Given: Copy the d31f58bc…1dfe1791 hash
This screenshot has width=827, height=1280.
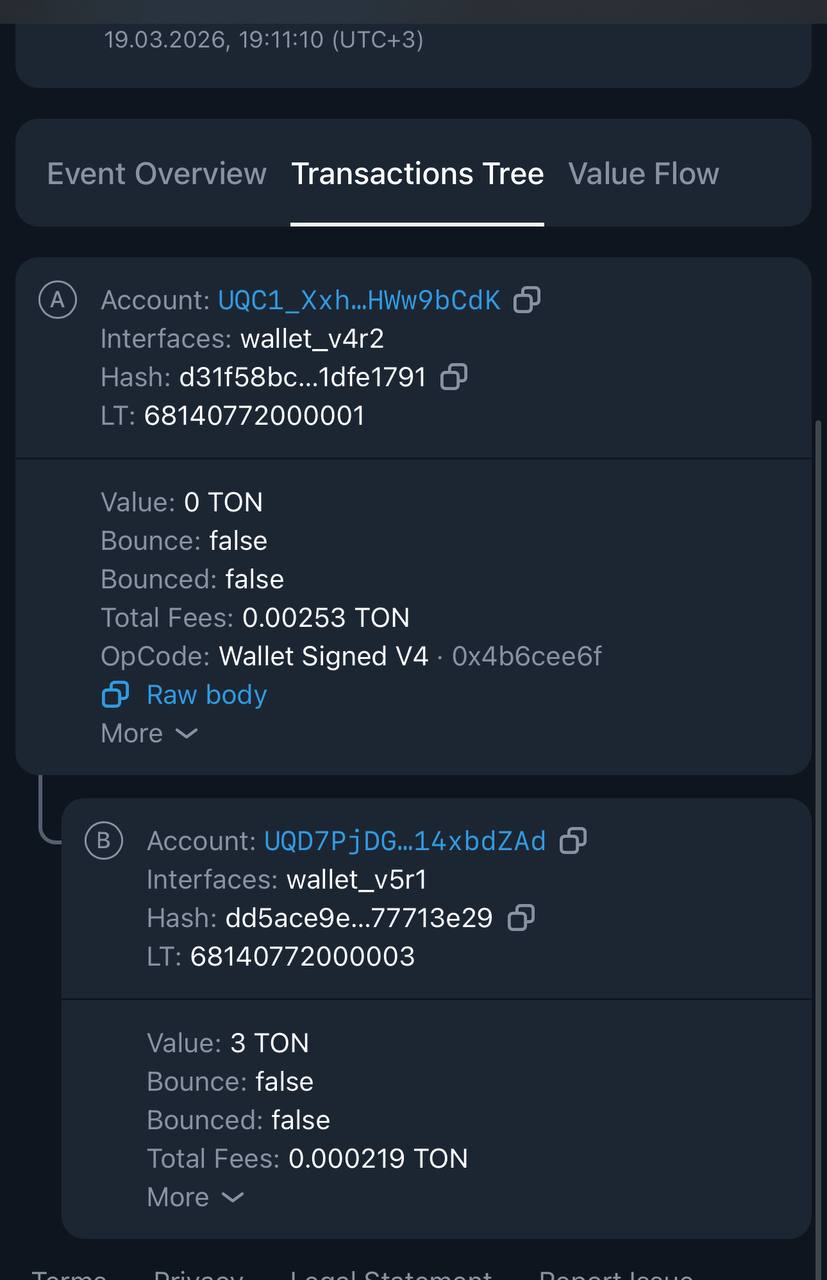Looking at the screenshot, I should [454, 377].
